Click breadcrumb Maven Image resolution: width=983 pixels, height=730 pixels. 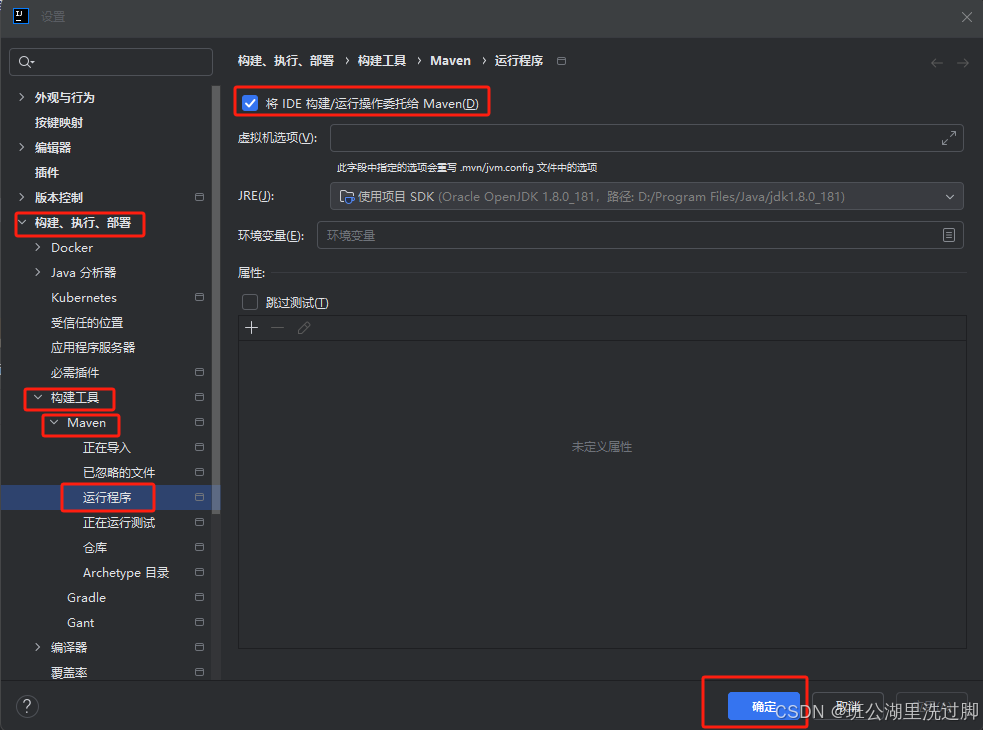tap(450, 61)
